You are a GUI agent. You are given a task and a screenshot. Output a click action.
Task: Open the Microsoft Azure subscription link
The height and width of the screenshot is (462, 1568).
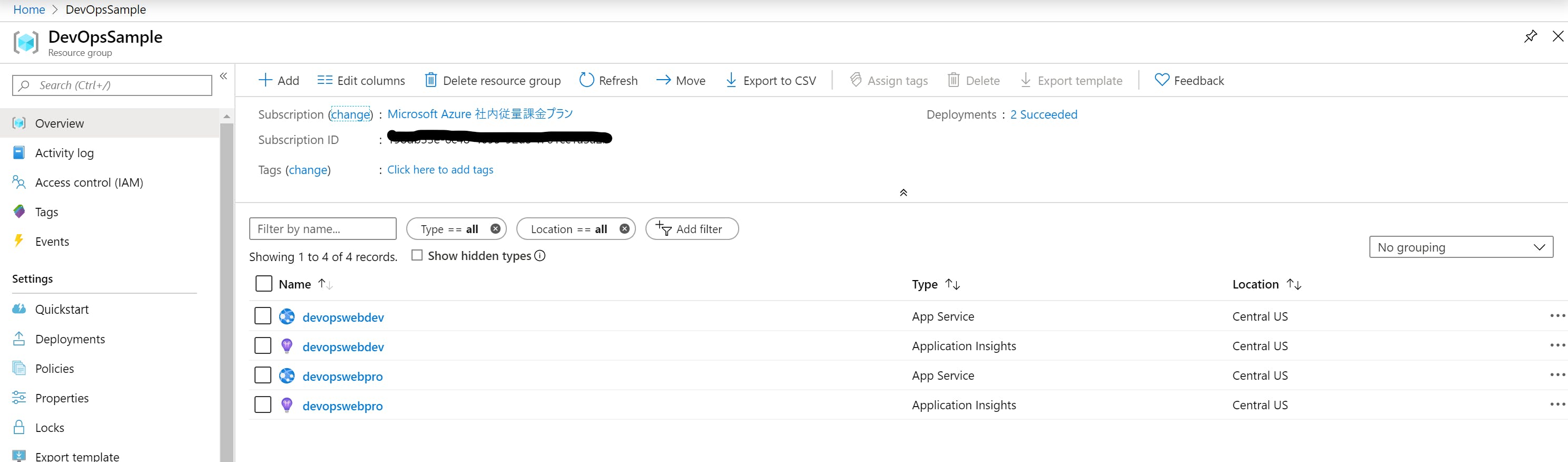click(x=481, y=114)
